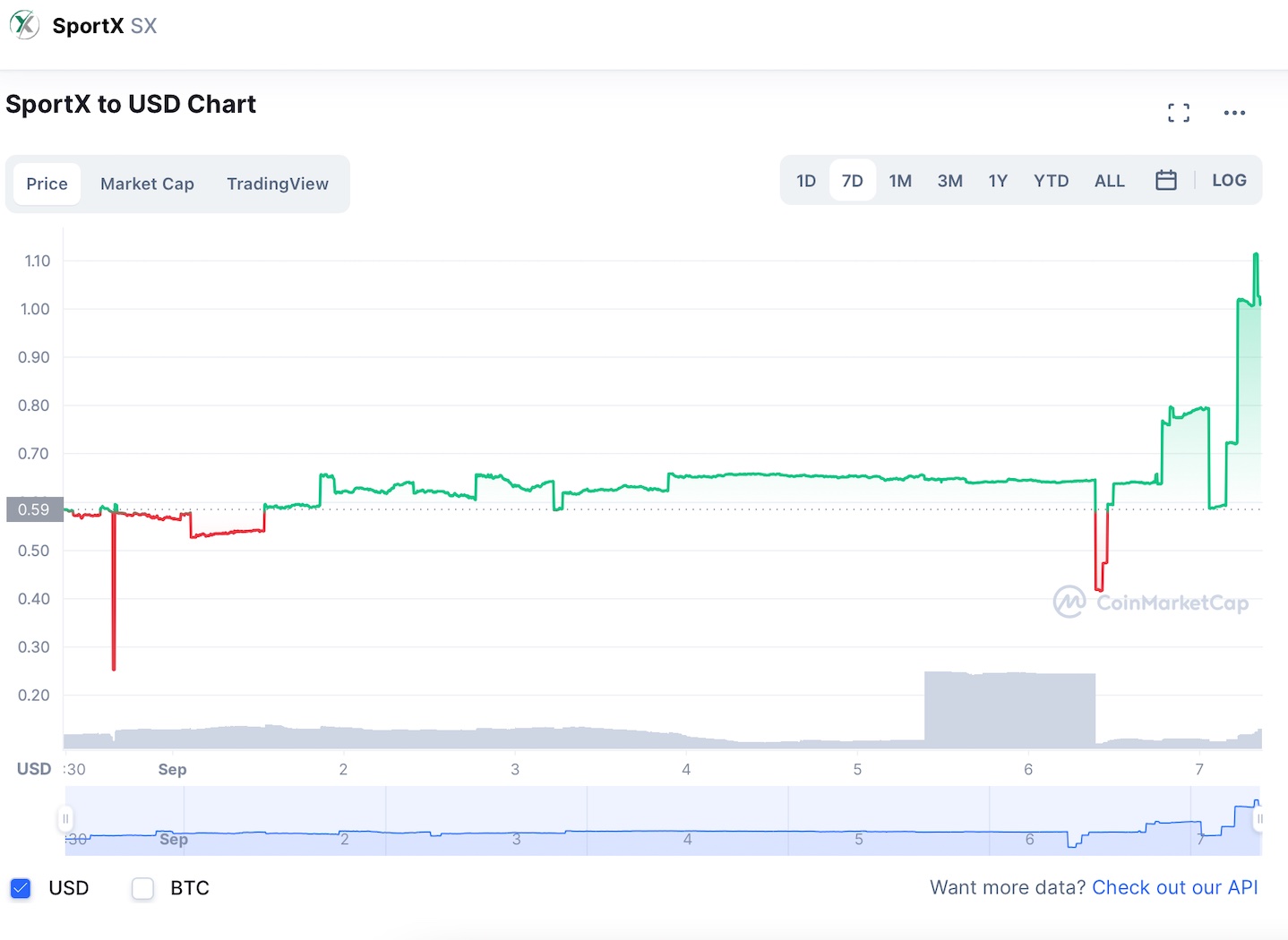Open the Check out our API link
Viewport: 1288px width, 940px height.
pos(1174,887)
